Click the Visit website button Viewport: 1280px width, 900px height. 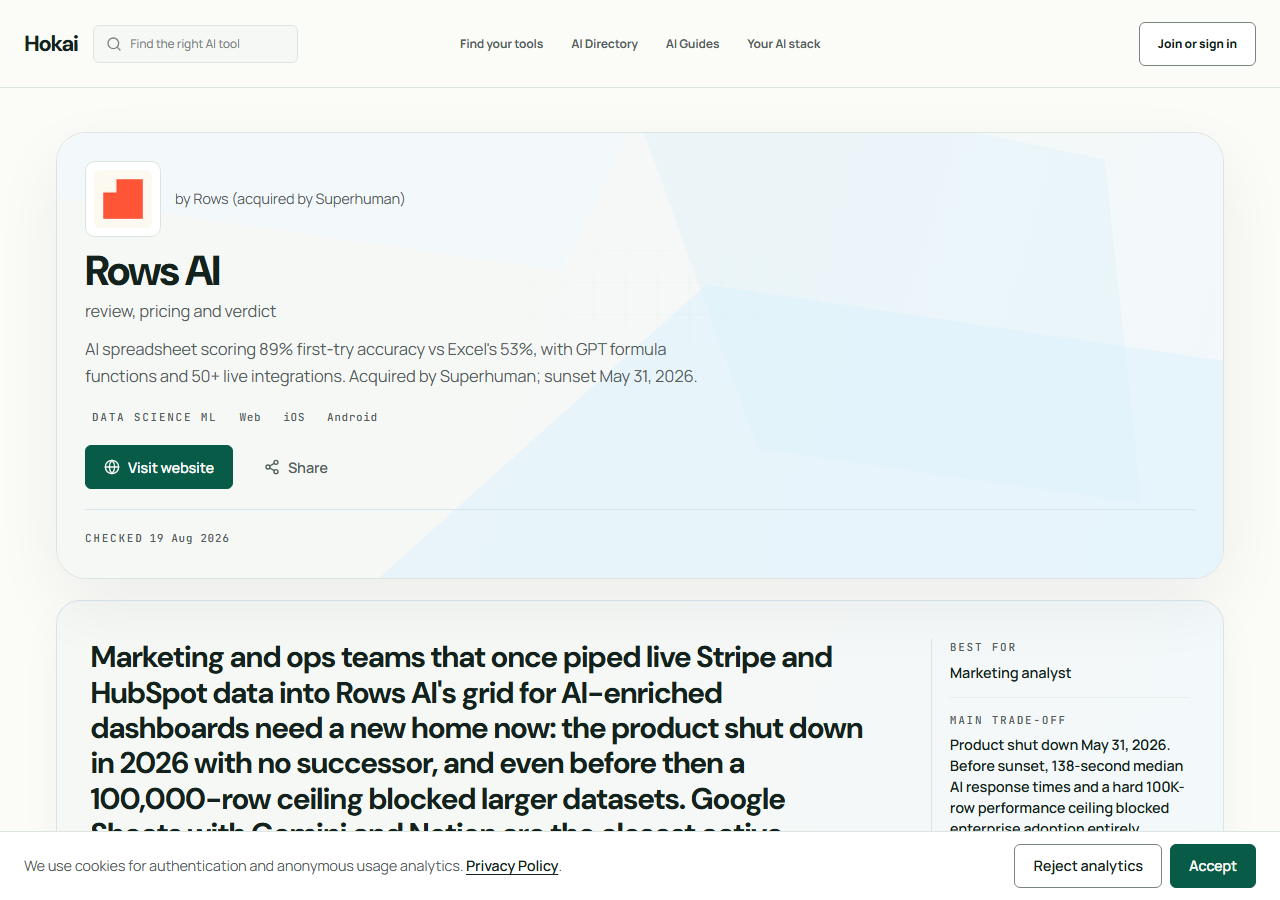click(159, 467)
